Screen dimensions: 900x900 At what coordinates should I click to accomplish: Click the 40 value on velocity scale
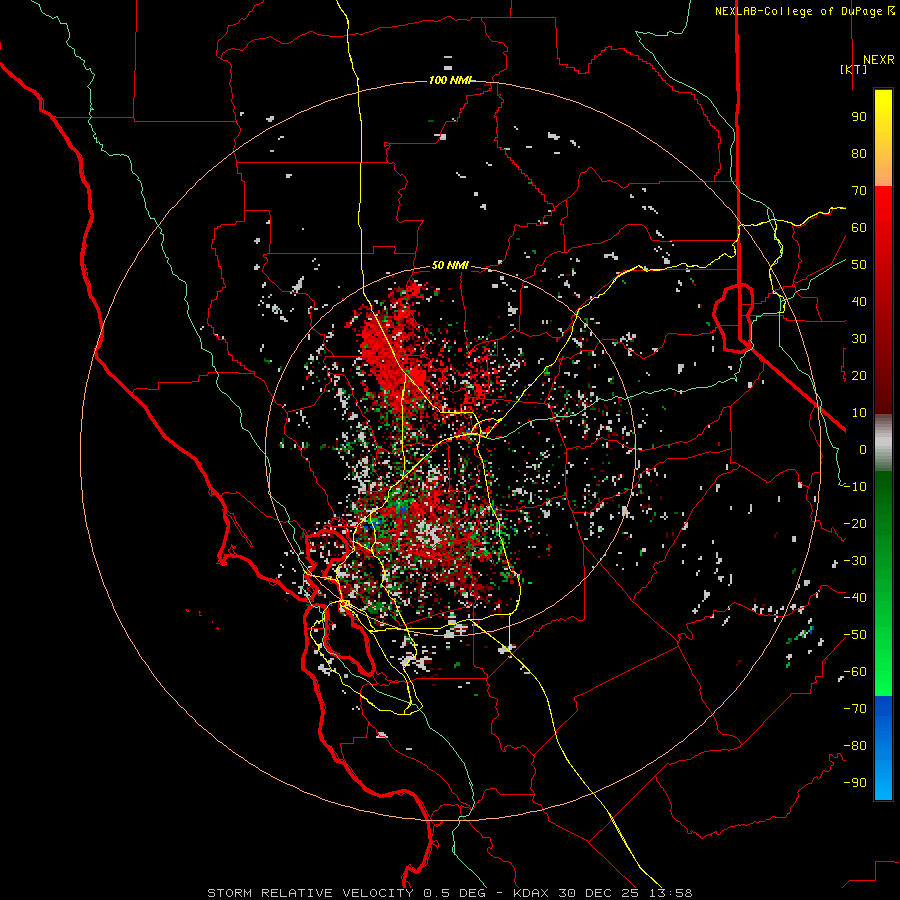tap(859, 302)
